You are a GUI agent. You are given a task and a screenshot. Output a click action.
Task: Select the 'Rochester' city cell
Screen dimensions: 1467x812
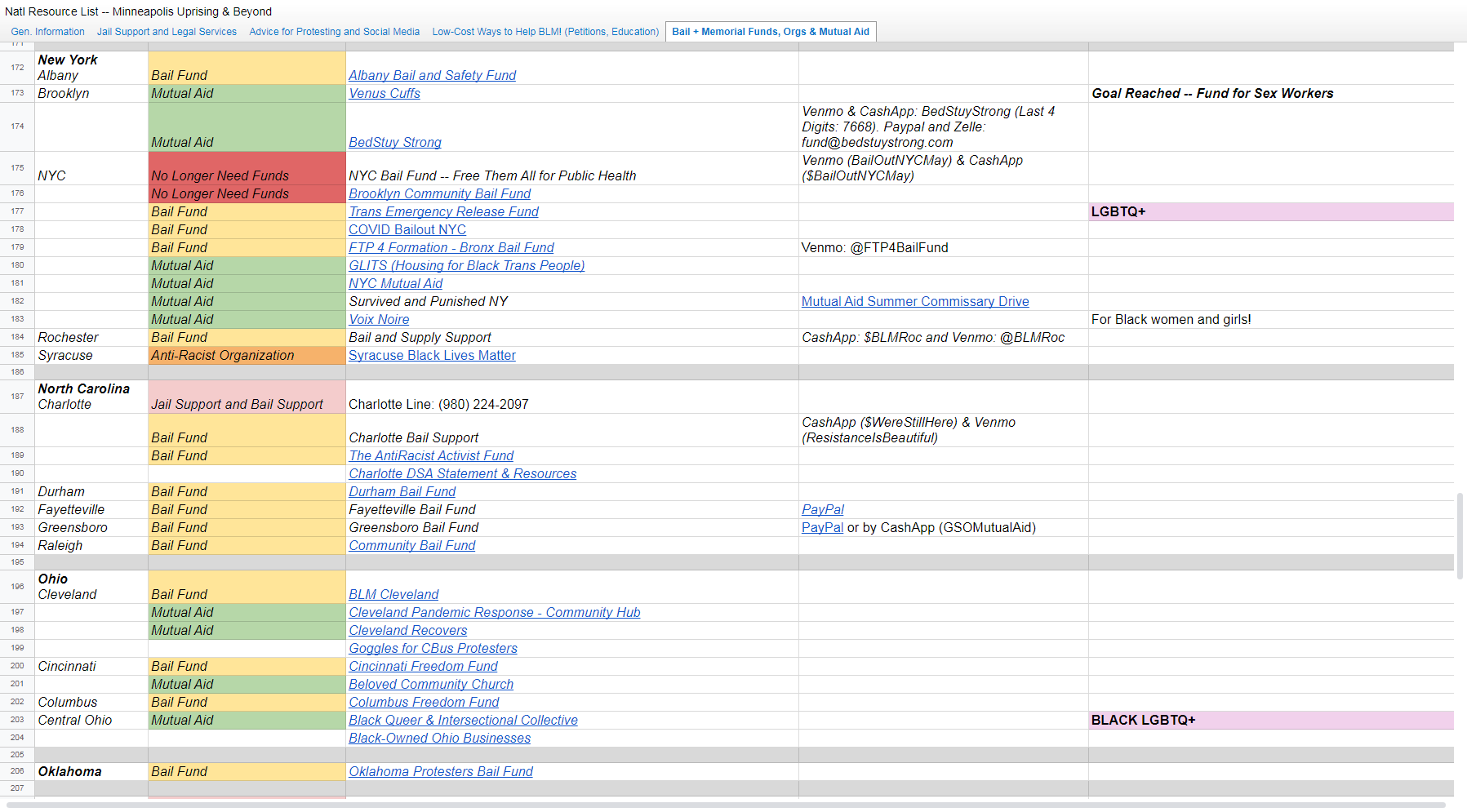[91, 338]
